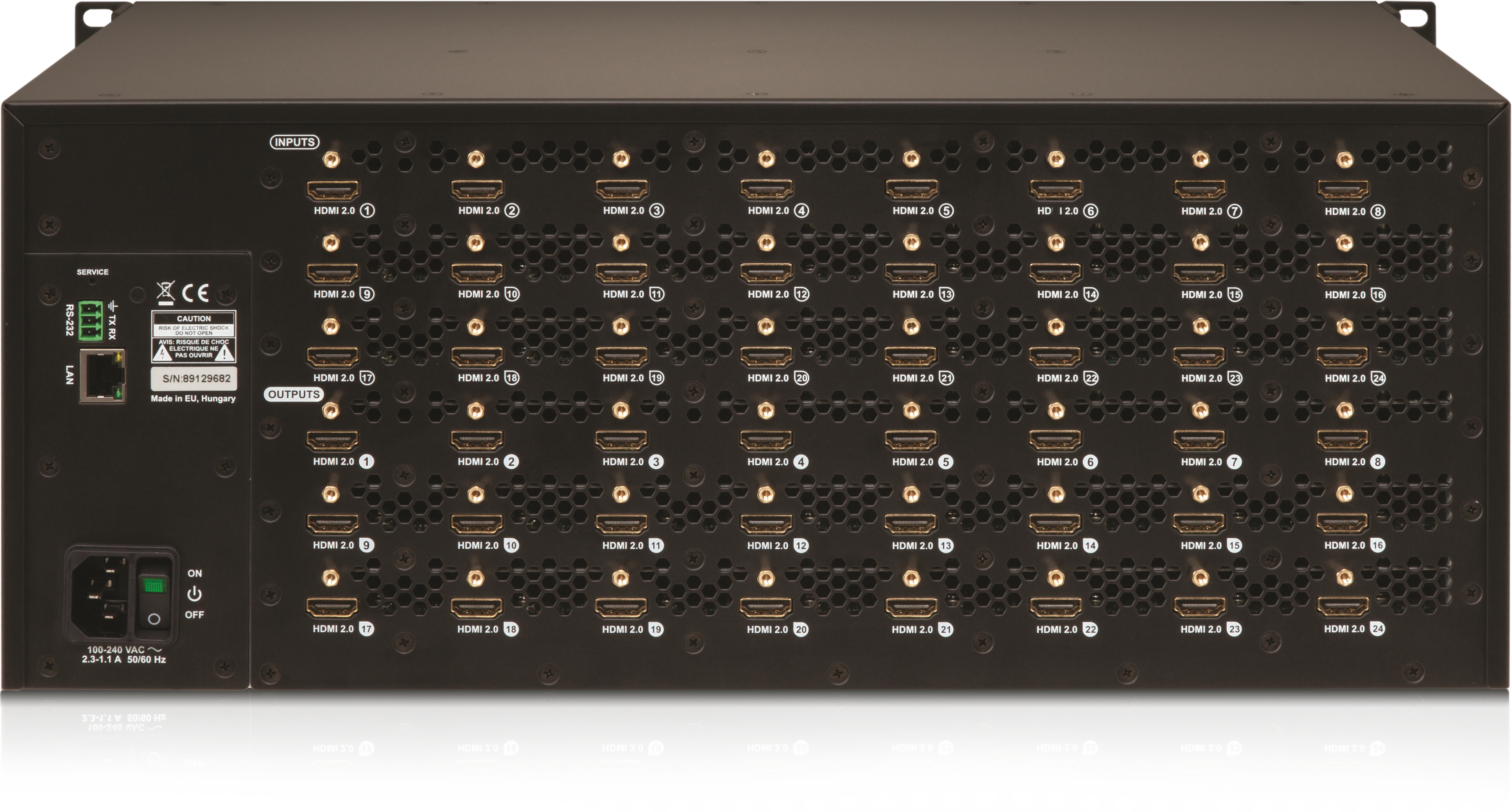
Task: Click the serial number S/N:89129682 label
Action: point(194,378)
